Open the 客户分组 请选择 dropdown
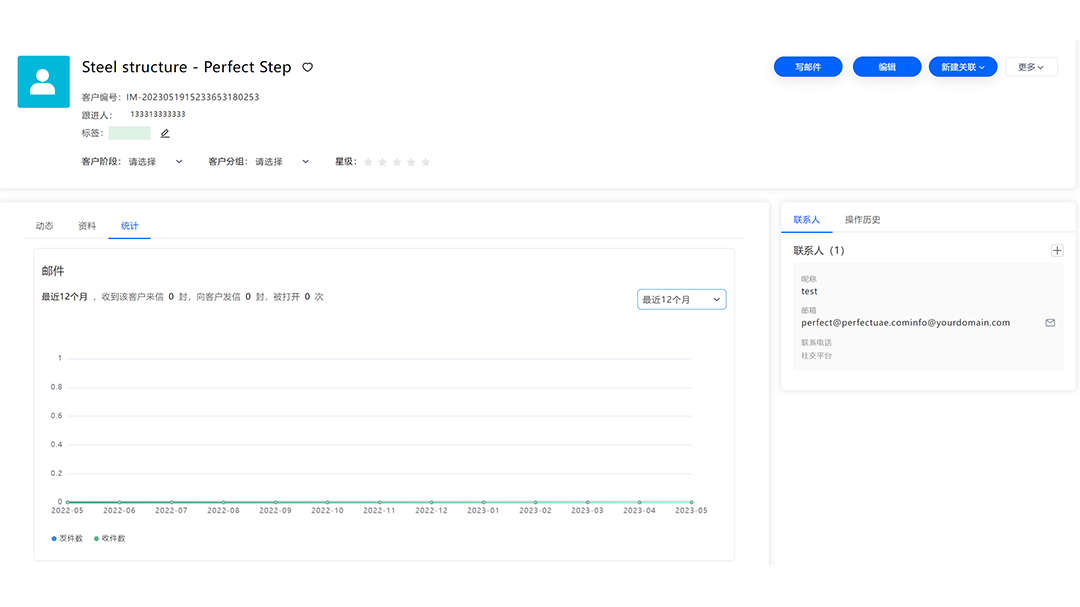This screenshot has height=607, width=1080. point(282,162)
